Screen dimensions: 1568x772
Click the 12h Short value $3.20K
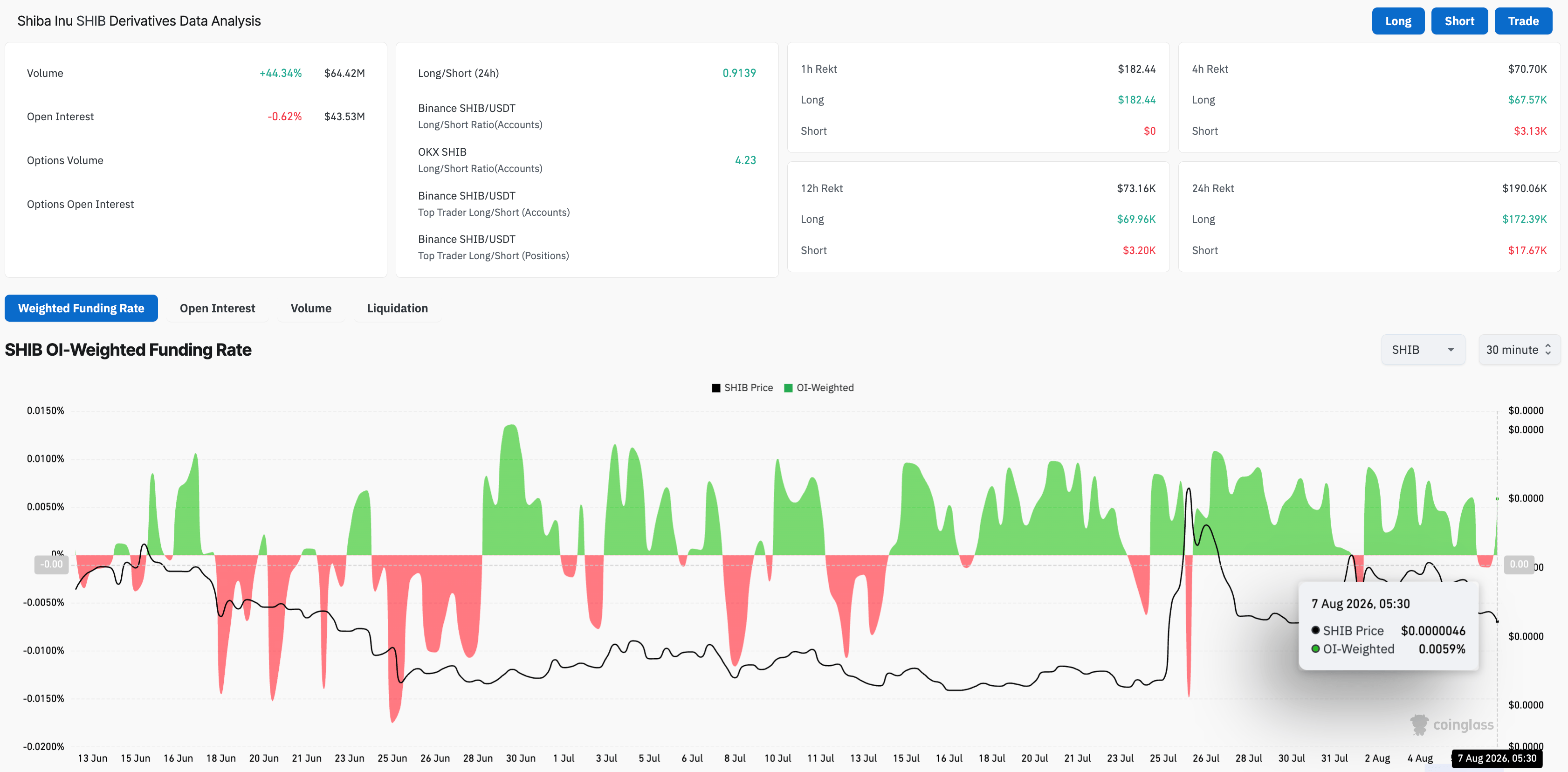1139,250
